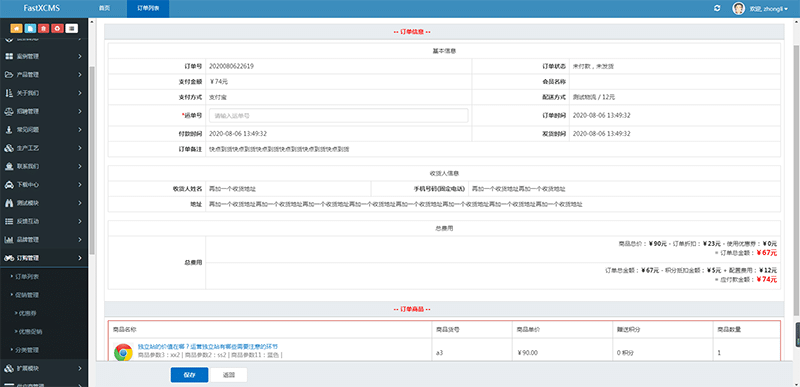The width and height of the screenshot is (800, 387).
Task: Open the 联系我们 sidebar menu
Action: tap(44, 166)
